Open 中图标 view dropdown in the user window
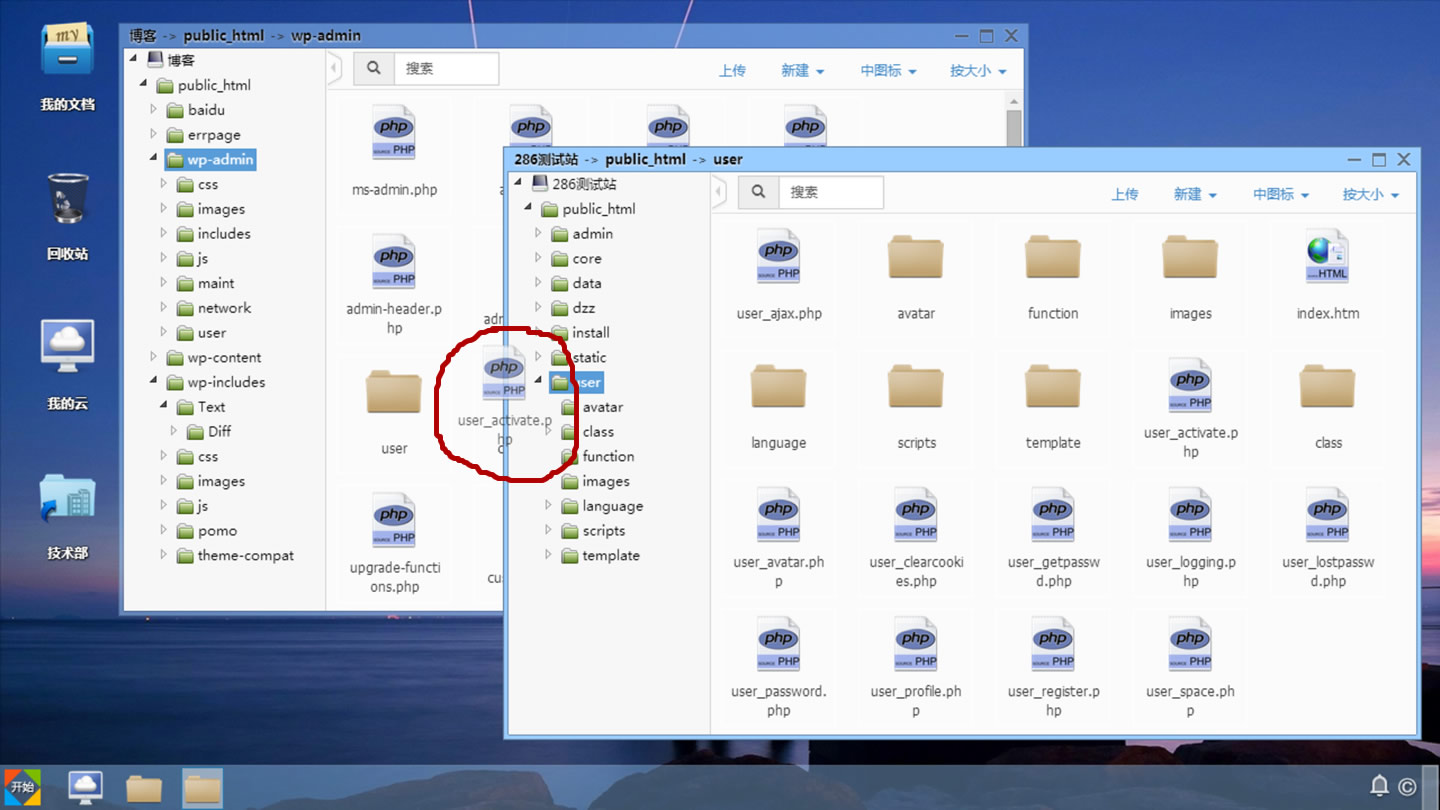Viewport: 1440px width, 810px height. click(1281, 194)
